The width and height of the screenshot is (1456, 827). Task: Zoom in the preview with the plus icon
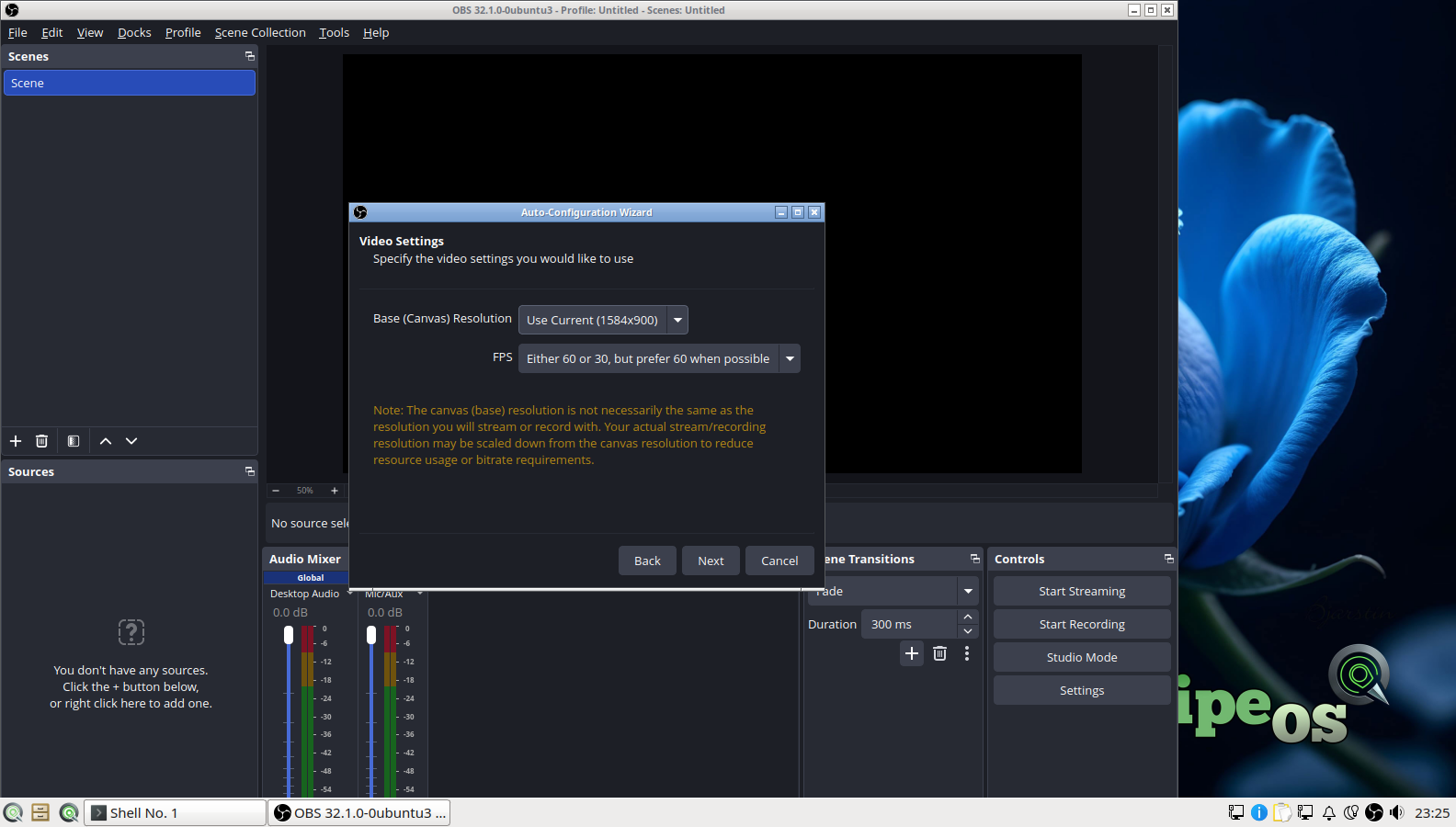pos(335,491)
